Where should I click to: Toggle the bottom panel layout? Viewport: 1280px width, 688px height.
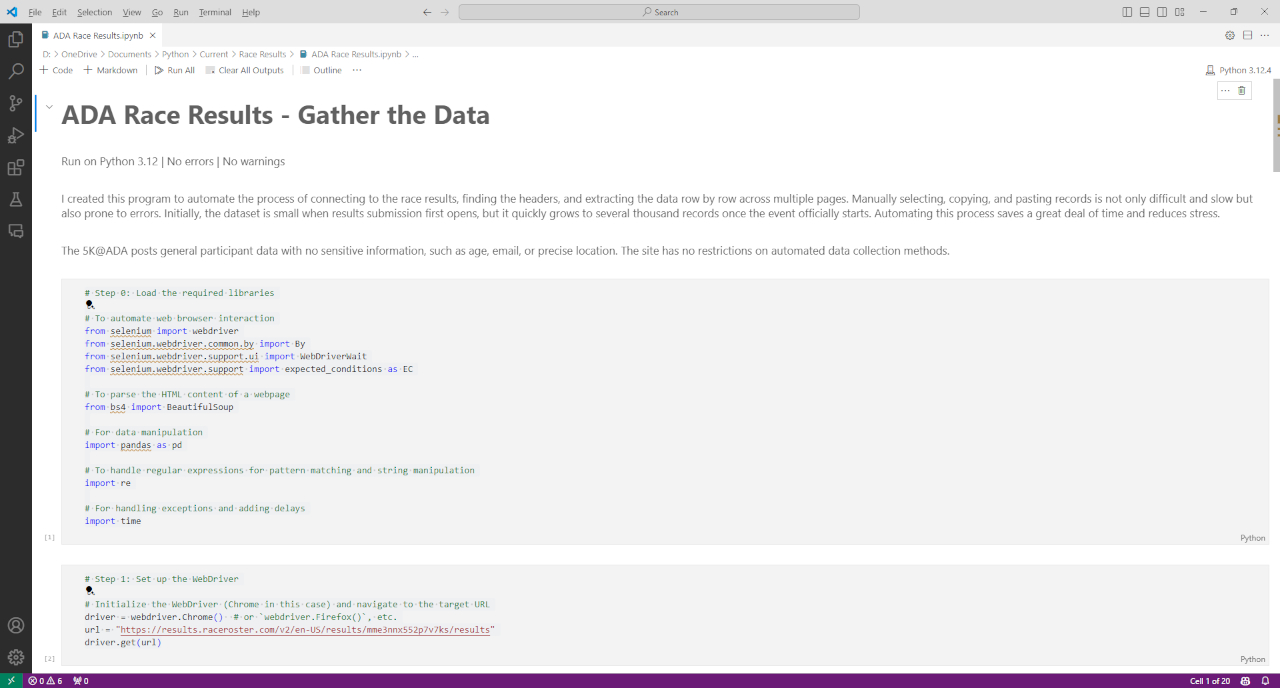(x=1144, y=12)
